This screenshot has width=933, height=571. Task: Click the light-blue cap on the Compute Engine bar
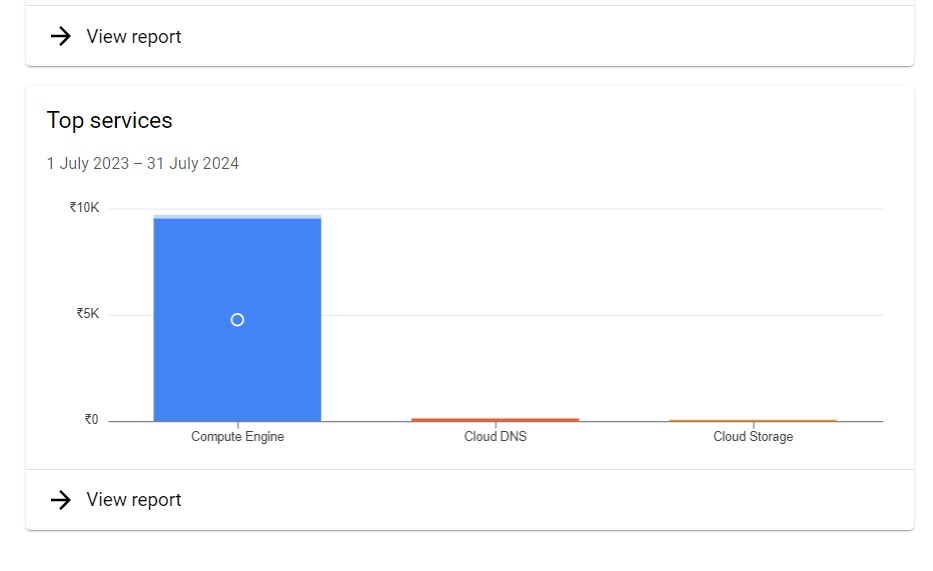pyautogui.click(x=237, y=217)
